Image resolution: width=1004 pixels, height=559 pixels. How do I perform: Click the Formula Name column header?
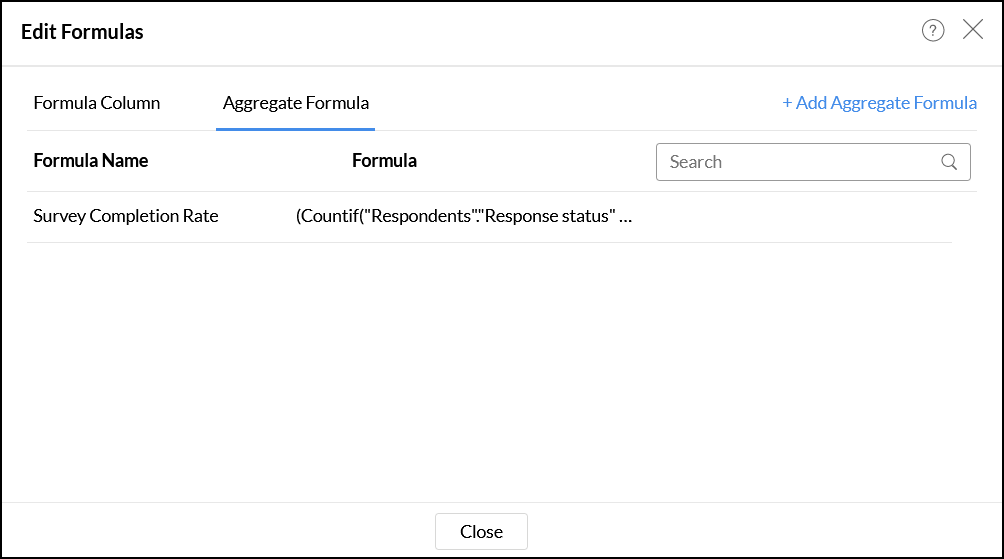(91, 161)
